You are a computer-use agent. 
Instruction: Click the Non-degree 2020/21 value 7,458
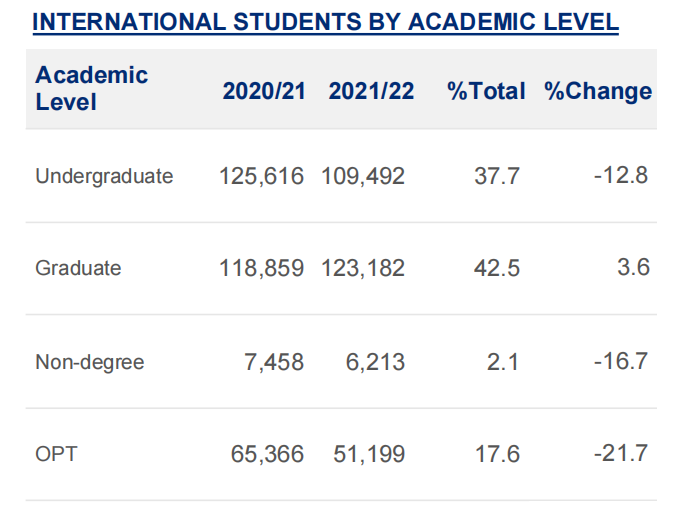pos(273,362)
